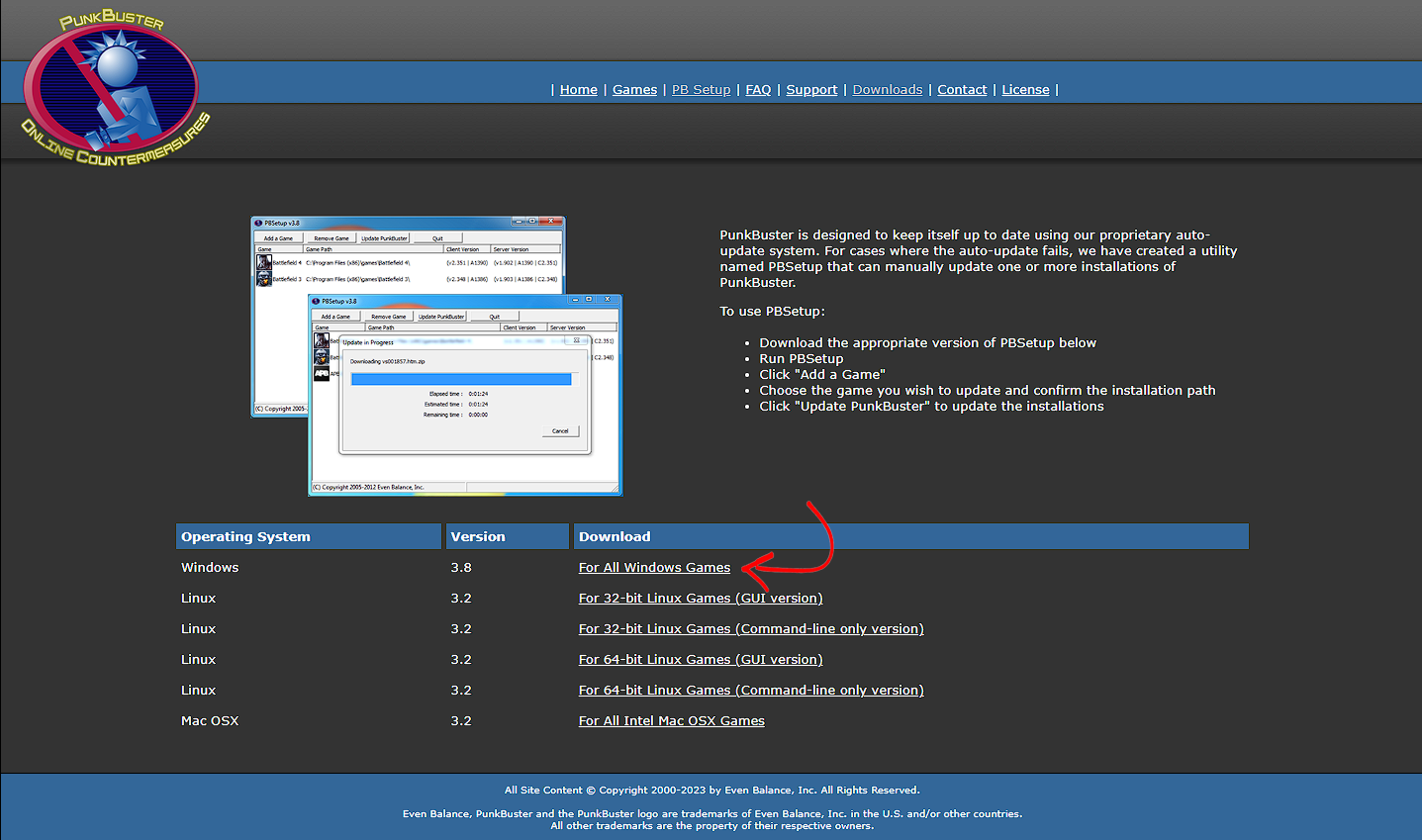Click the Download column header
Image resolution: width=1422 pixels, height=840 pixels.
pyautogui.click(x=911, y=536)
